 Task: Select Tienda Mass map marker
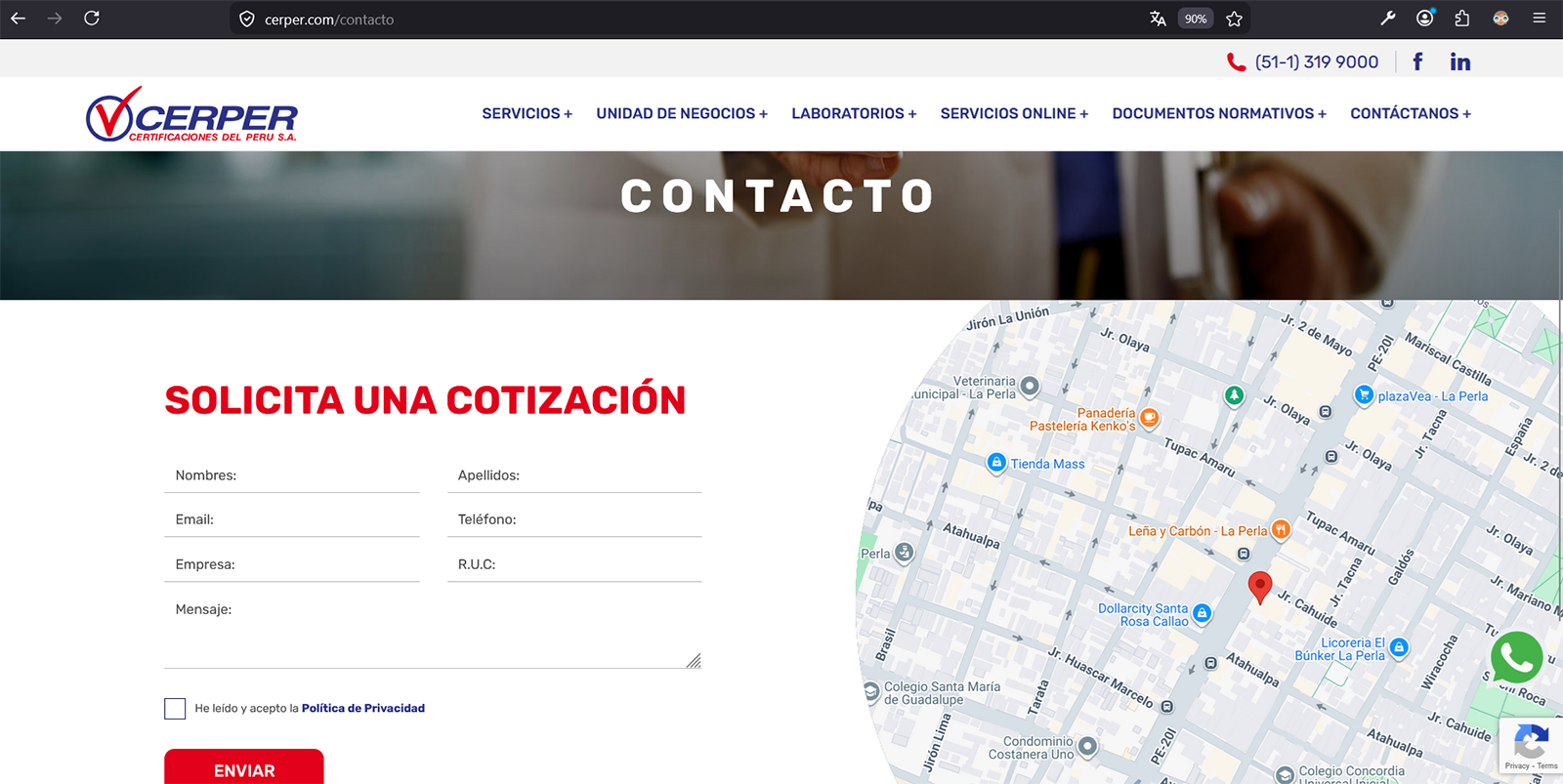(996, 463)
